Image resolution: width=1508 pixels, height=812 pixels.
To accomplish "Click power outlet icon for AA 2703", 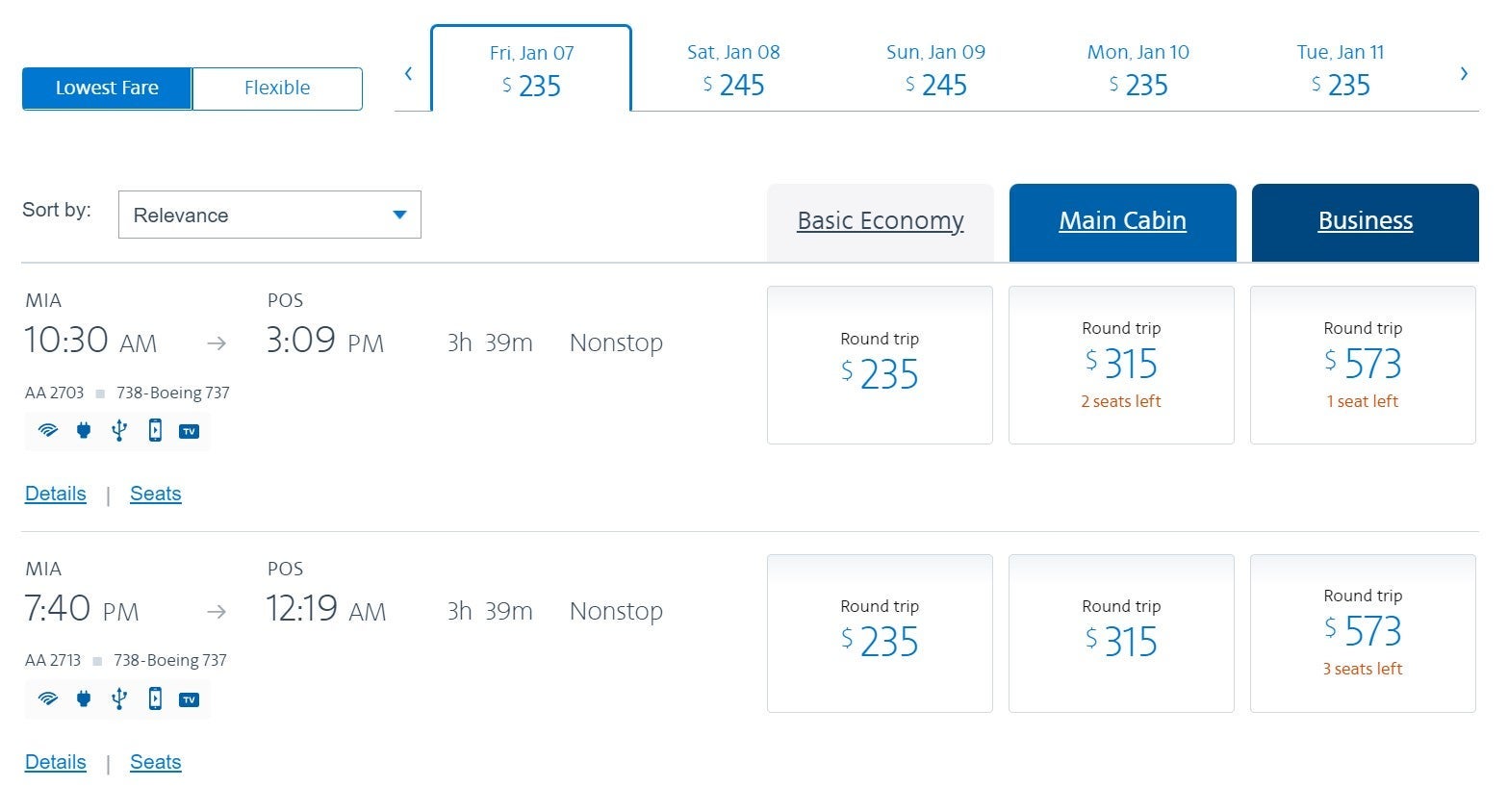I will coord(84,431).
